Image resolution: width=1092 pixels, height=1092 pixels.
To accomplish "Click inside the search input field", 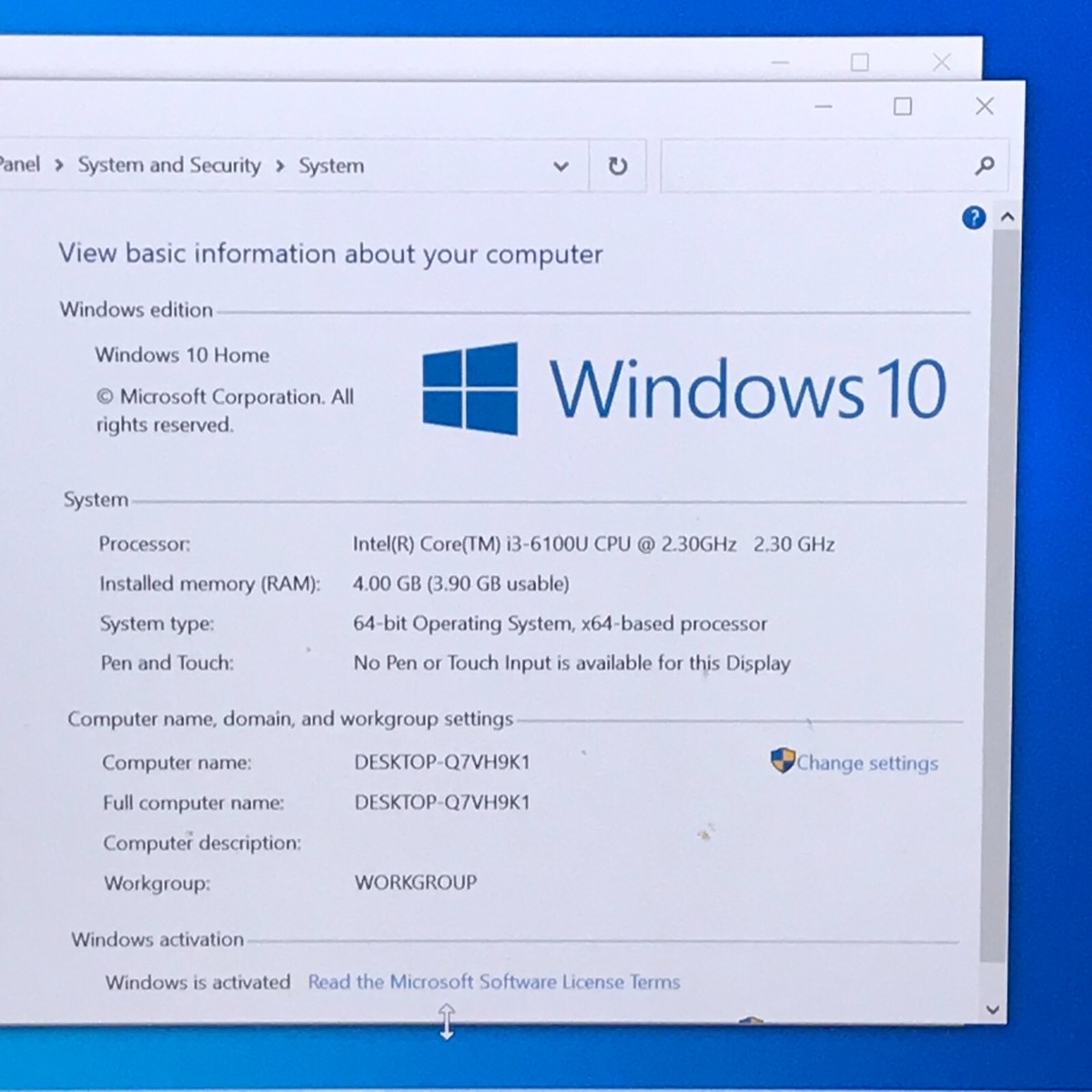I will click(819, 166).
